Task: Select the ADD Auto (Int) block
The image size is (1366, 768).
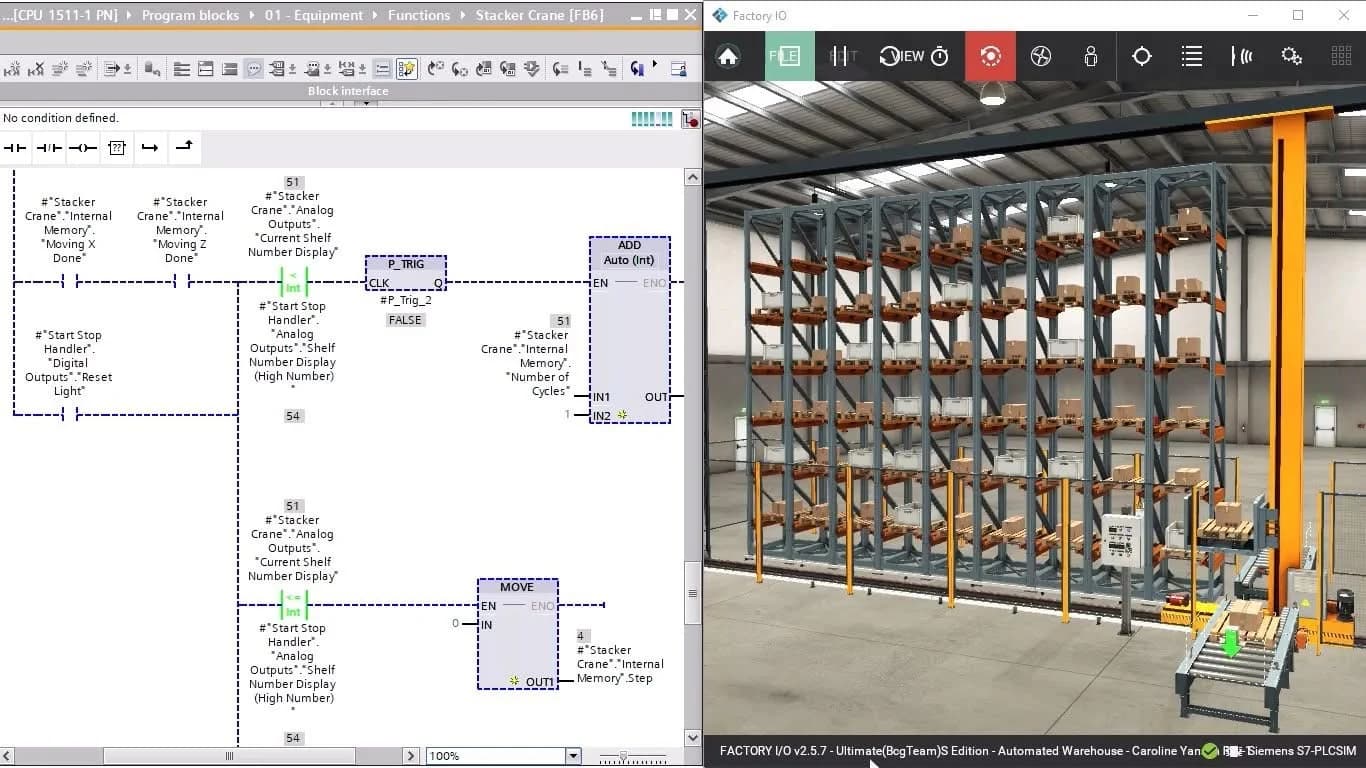Action: coord(629,330)
